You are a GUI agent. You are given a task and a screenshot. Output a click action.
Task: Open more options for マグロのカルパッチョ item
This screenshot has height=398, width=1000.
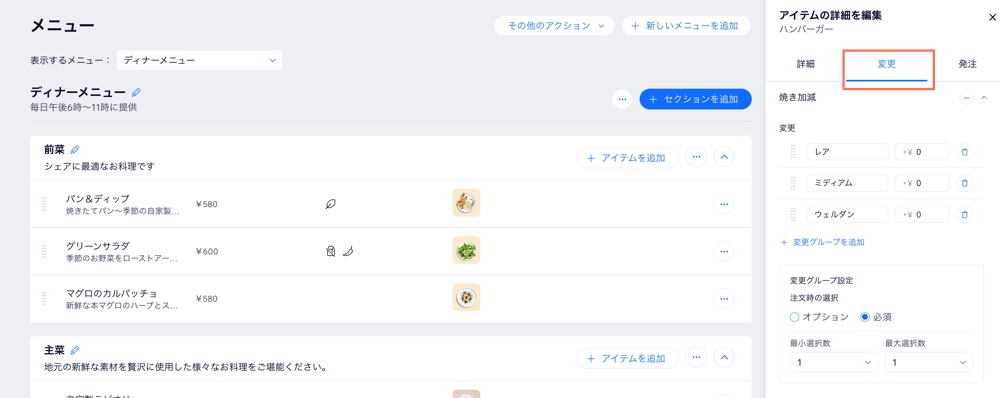[x=724, y=298]
